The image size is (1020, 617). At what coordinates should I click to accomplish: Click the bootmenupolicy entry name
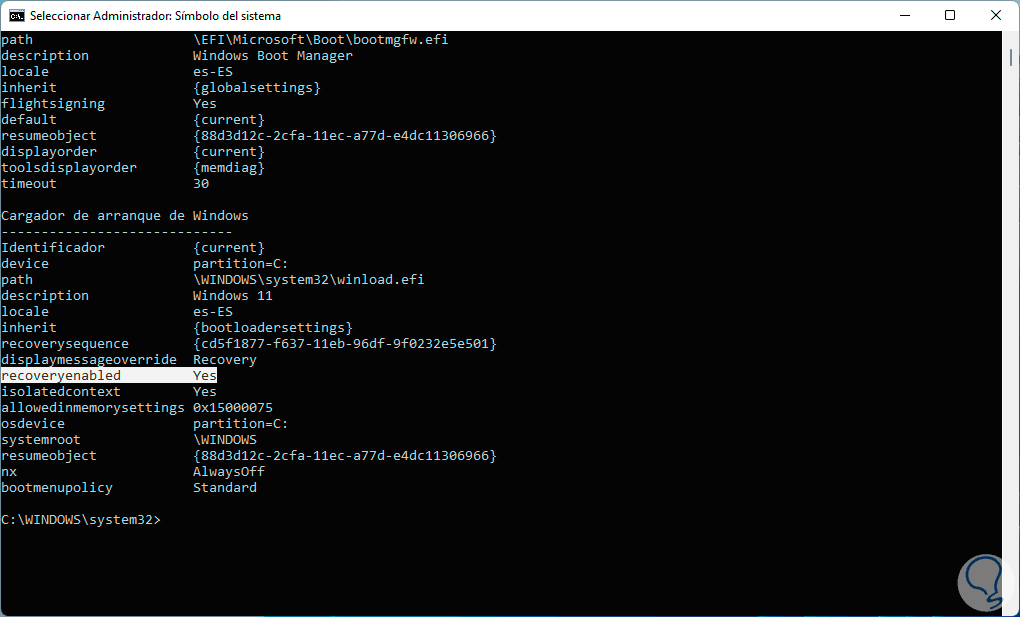point(57,487)
